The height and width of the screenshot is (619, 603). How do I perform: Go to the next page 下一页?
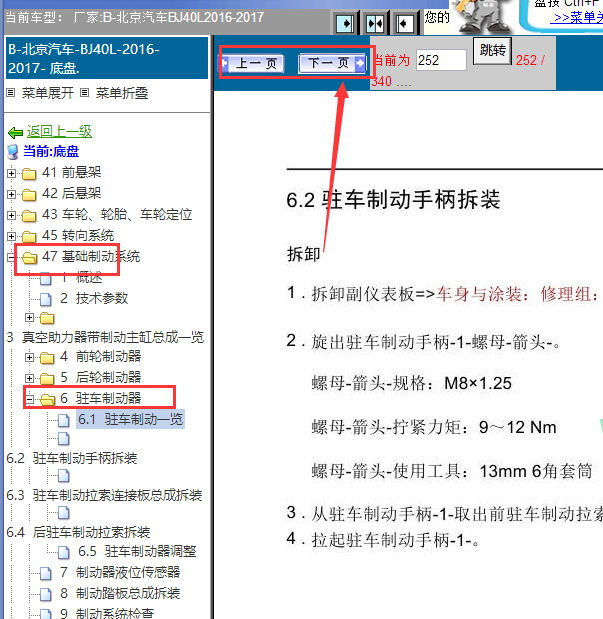click(x=332, y=63)
